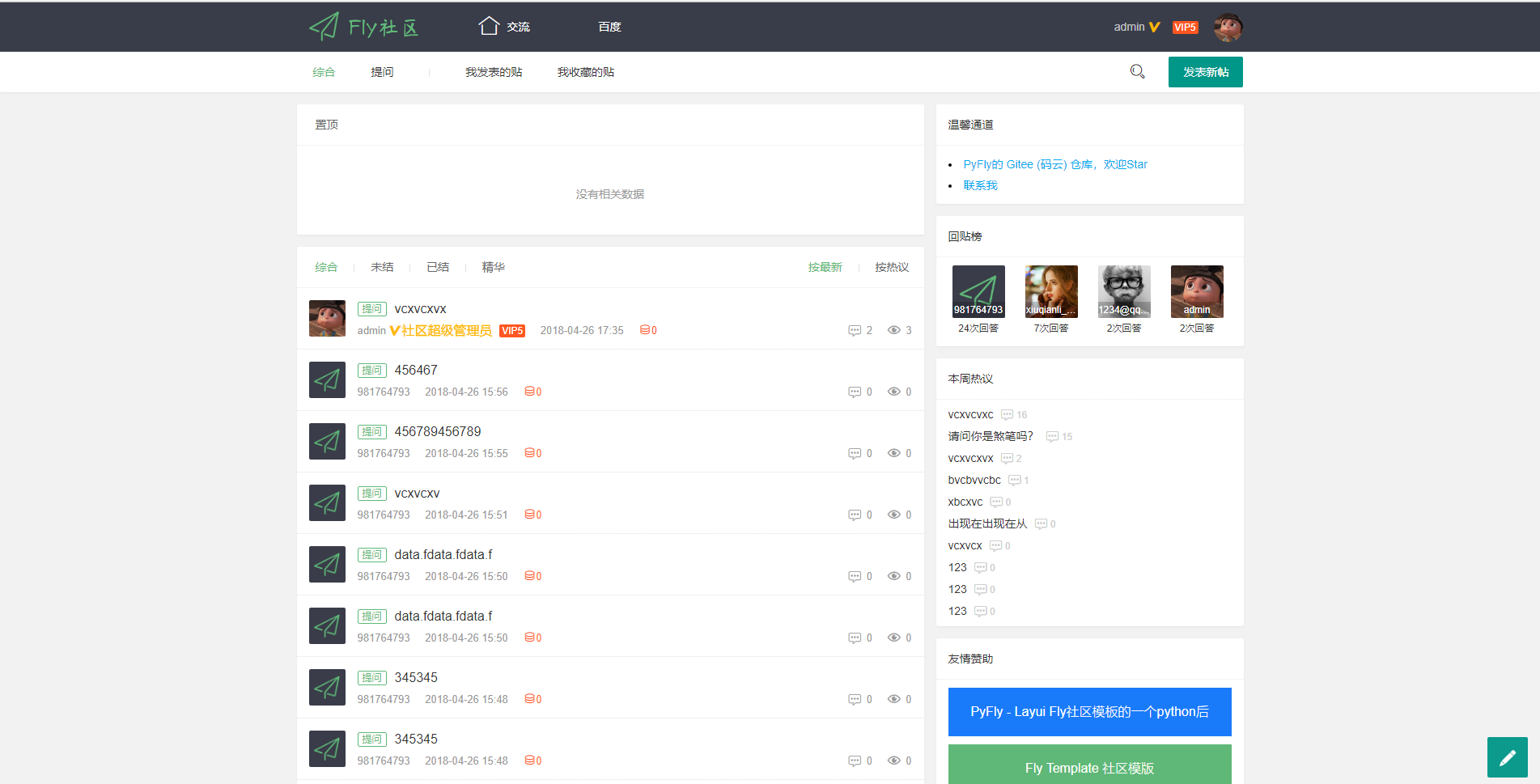Click the VIP5 badge next to admin
Screen dimensions: 1540x784
[1185, 28]
